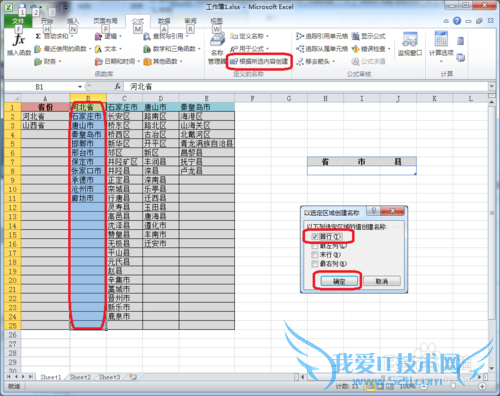The height and width of the screenshot is (396, 500).
Task: Click the formula bar containing 河北省
Action: pyautogui.click(x=305, y=87)
